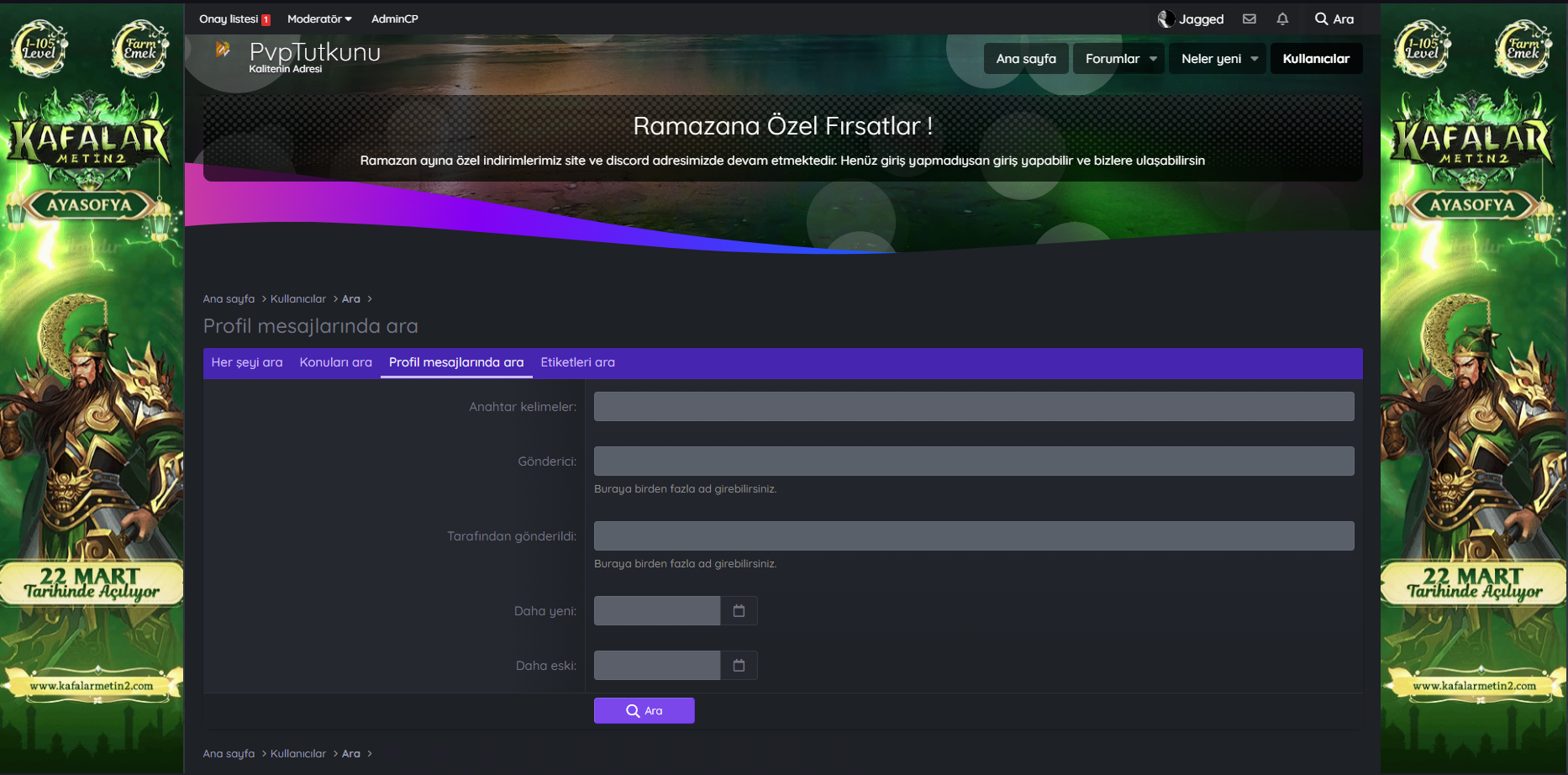This screenshot has height=775, width=1568.
Task: Open AdminCP from the top bar
Action: 395,18
